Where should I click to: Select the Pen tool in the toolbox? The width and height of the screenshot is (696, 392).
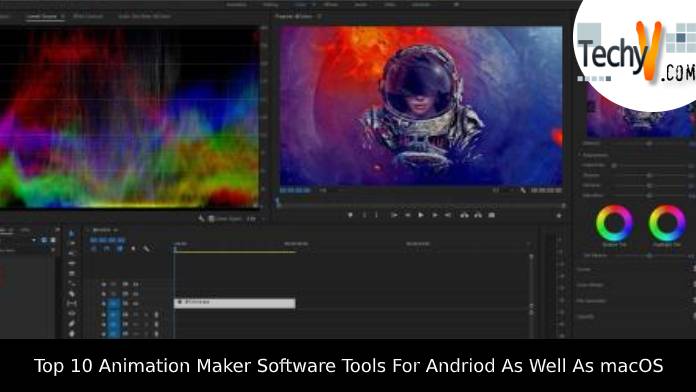tap(71, 324)
